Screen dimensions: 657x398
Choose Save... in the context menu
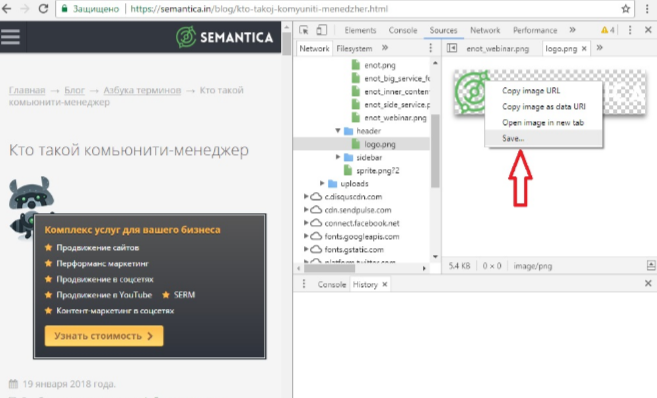coord(543,138)
